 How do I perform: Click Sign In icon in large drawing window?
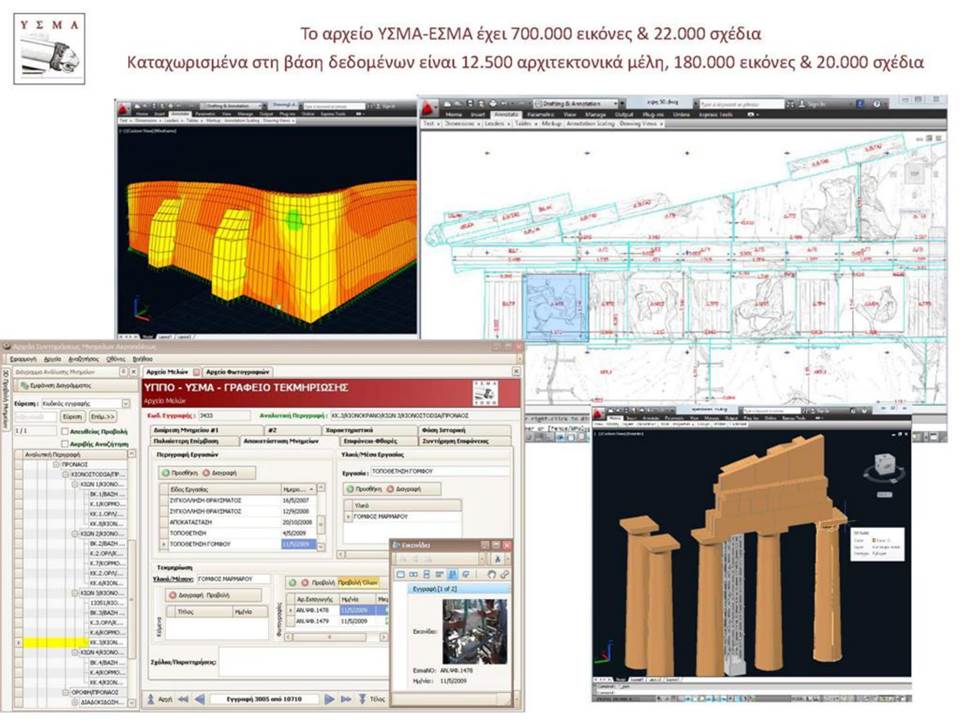[801, 105]
